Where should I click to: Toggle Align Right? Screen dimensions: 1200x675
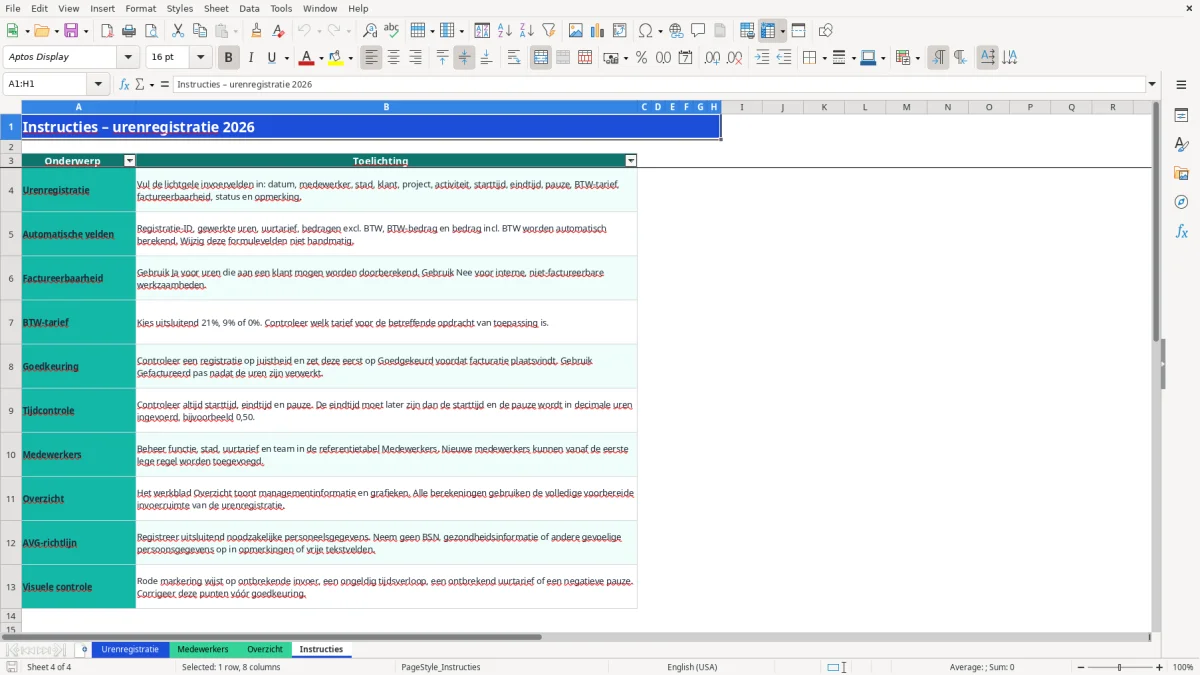point(415,58)
